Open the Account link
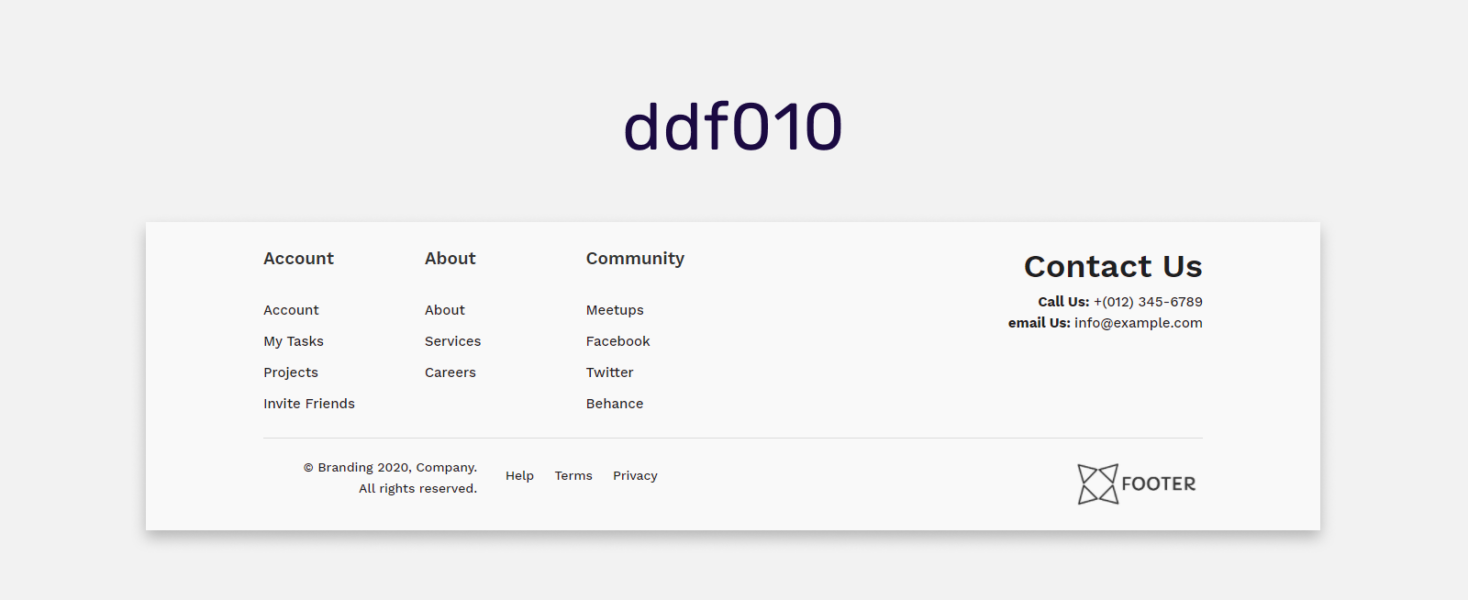This screenshot has width=1468, height=600. tap(291, 310)
